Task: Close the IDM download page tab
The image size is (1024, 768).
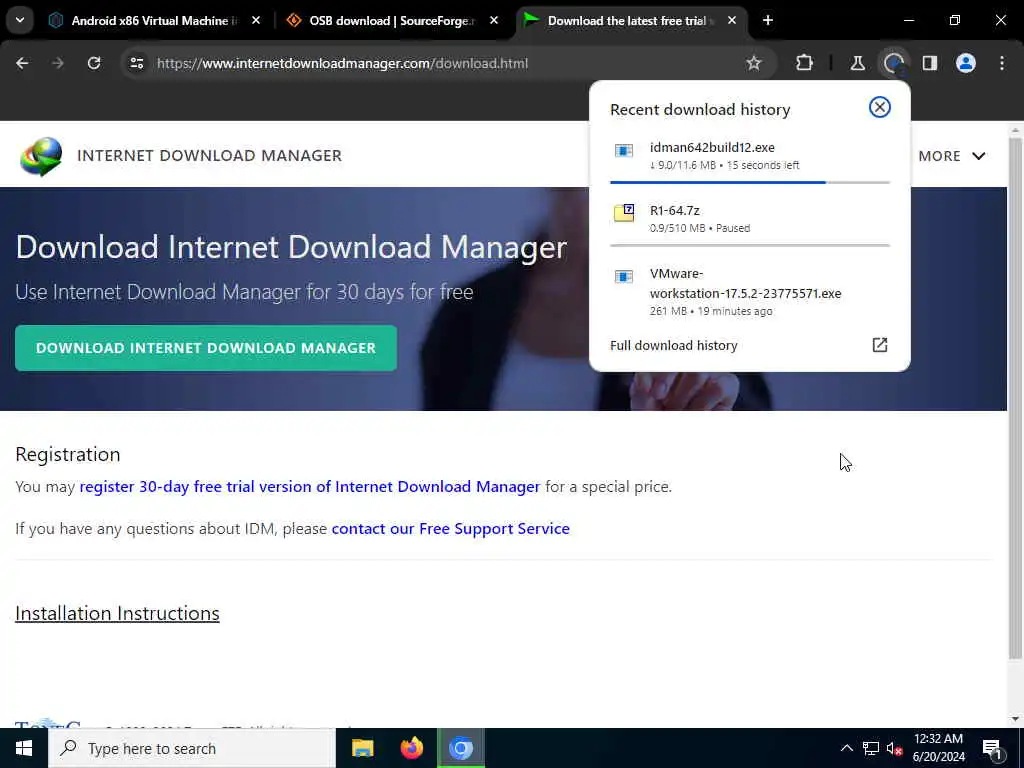Action: [731, 21]
